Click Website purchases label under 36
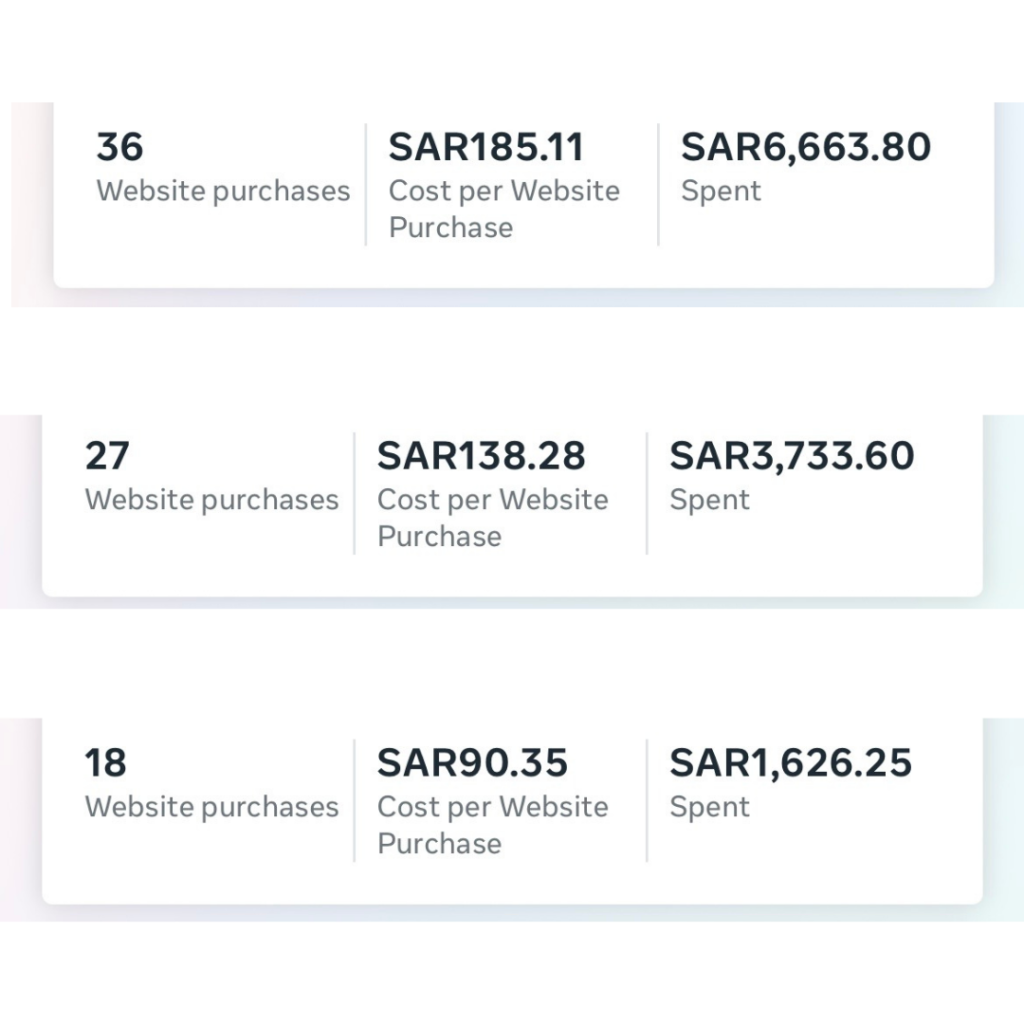Screen dimensions: 1024x1024 (x=223, y=191)
